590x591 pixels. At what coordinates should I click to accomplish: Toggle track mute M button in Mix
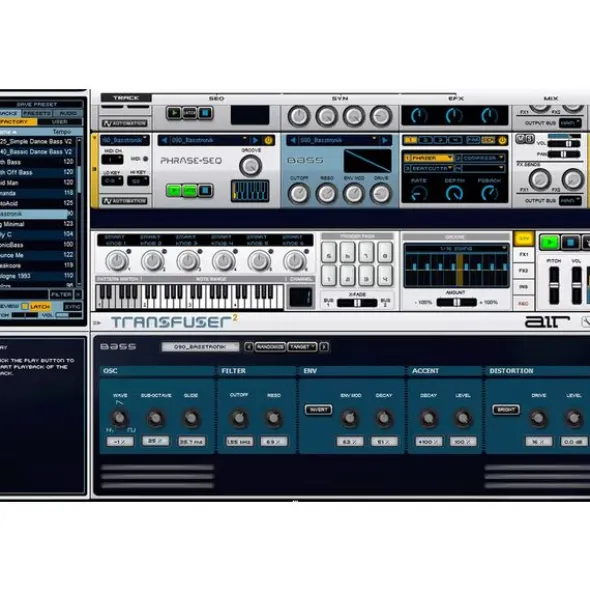click(x=520, y=139)
